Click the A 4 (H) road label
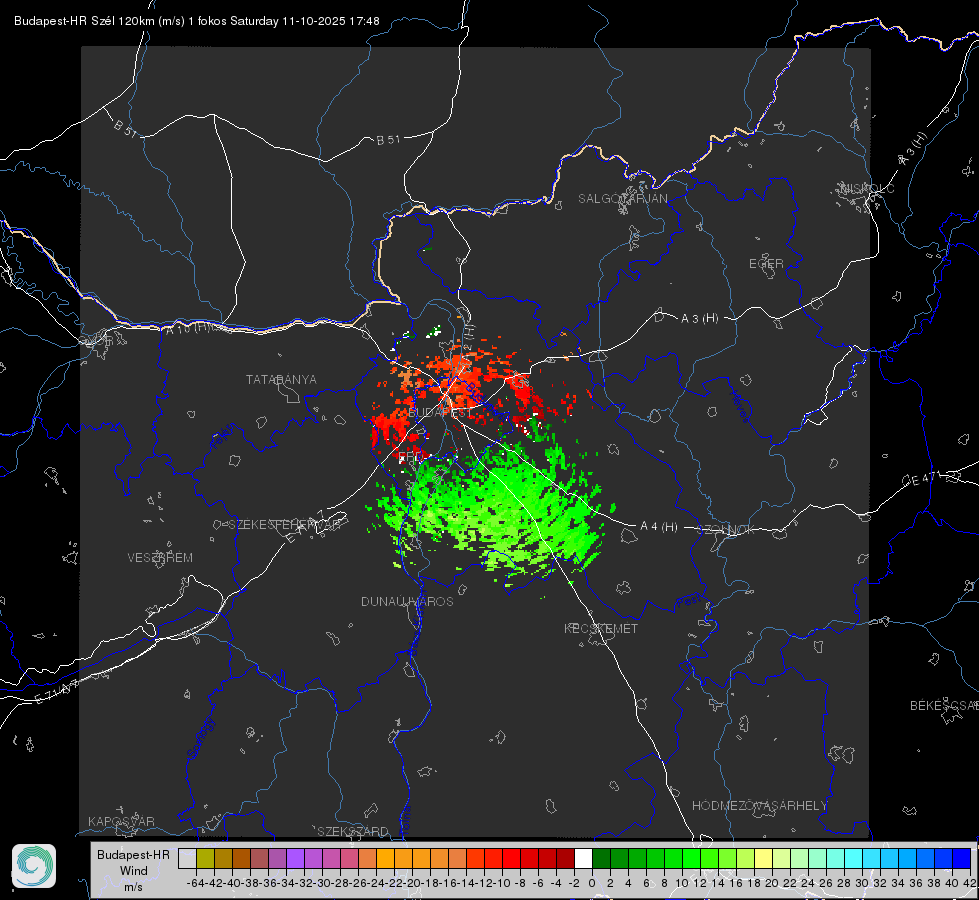The height and width of the screenshot is (900, 979). pos(659,527)
